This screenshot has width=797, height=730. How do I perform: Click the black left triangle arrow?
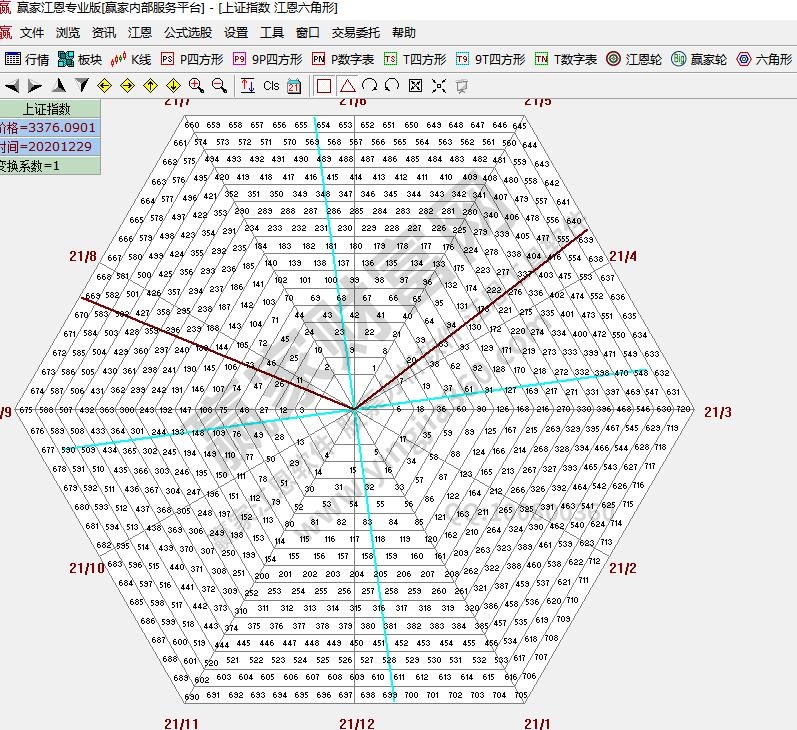pyautogui.click(x=11, y=86)
